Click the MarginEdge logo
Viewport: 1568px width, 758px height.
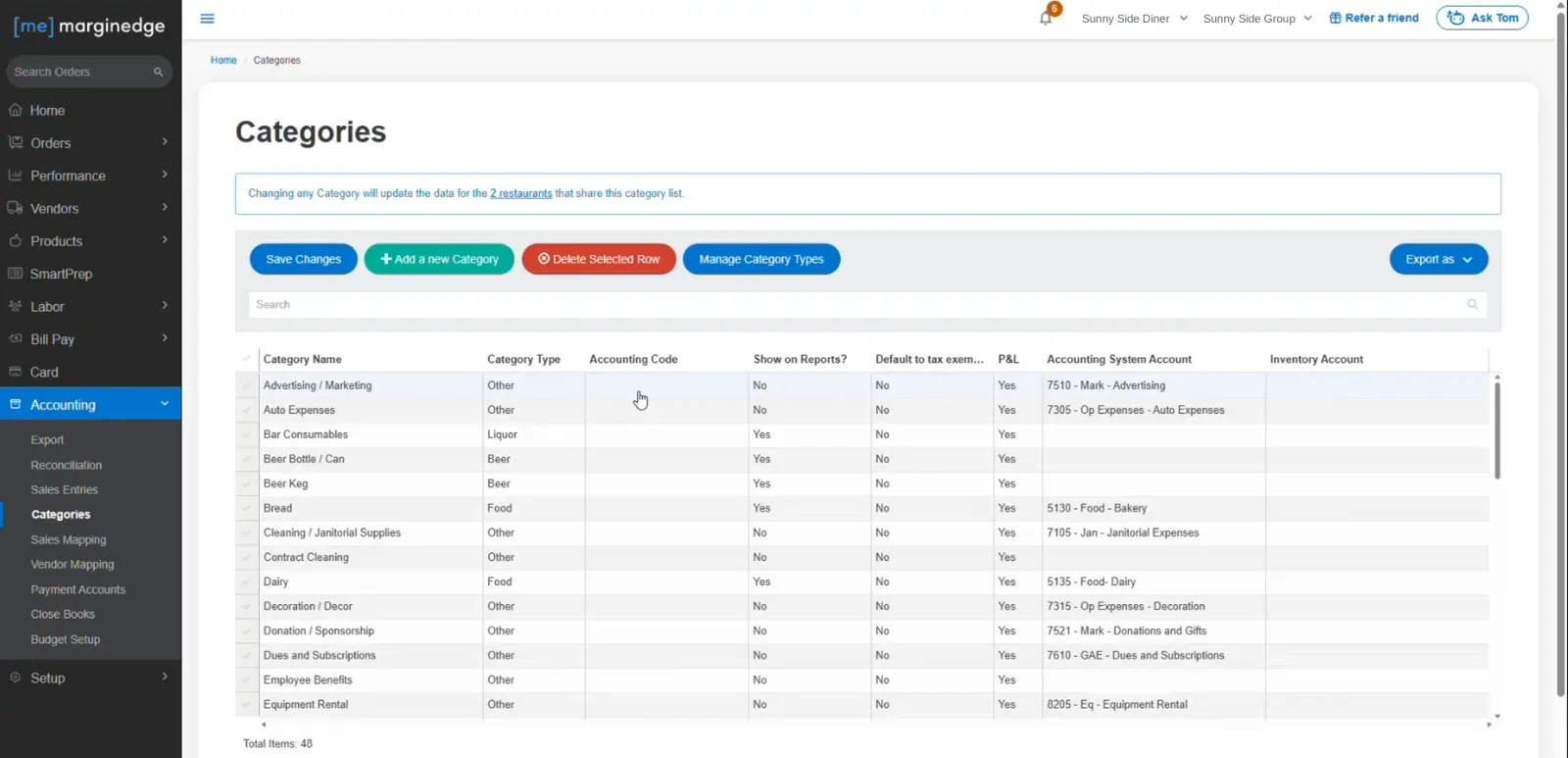pyautogui.click(x=89, y=26)
